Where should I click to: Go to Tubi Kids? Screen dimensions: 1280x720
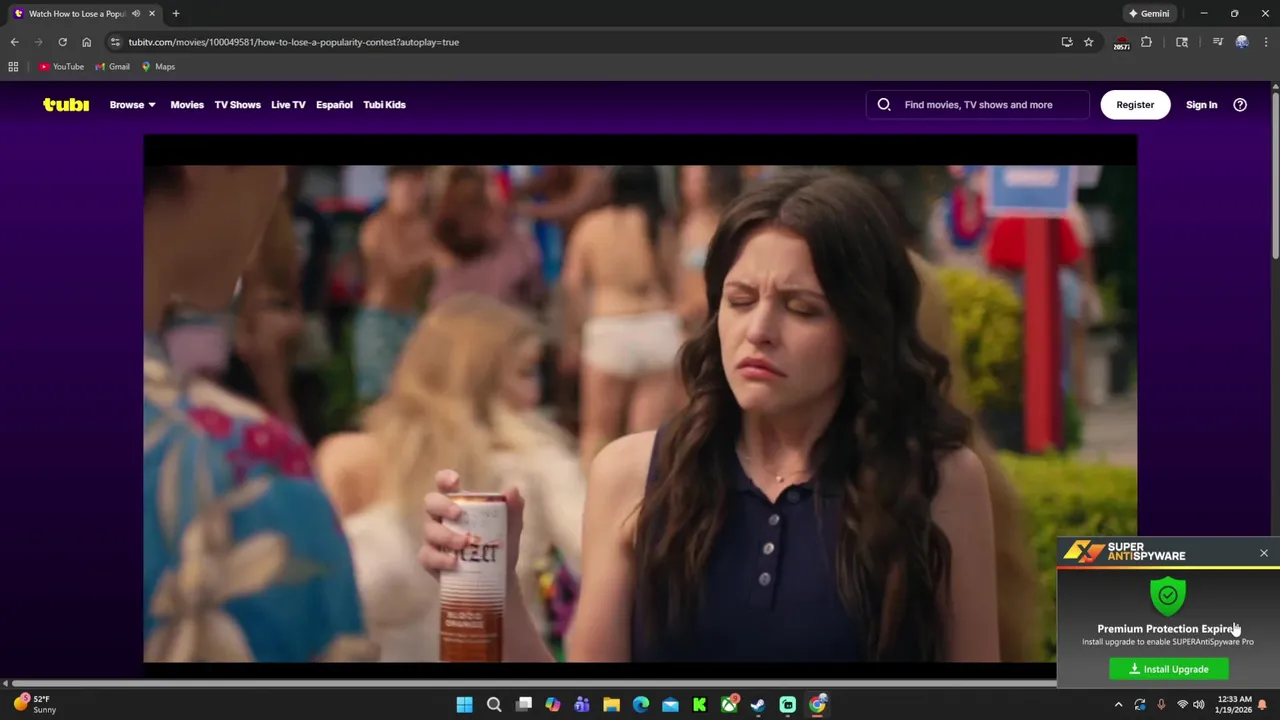[x=384, y=104]
